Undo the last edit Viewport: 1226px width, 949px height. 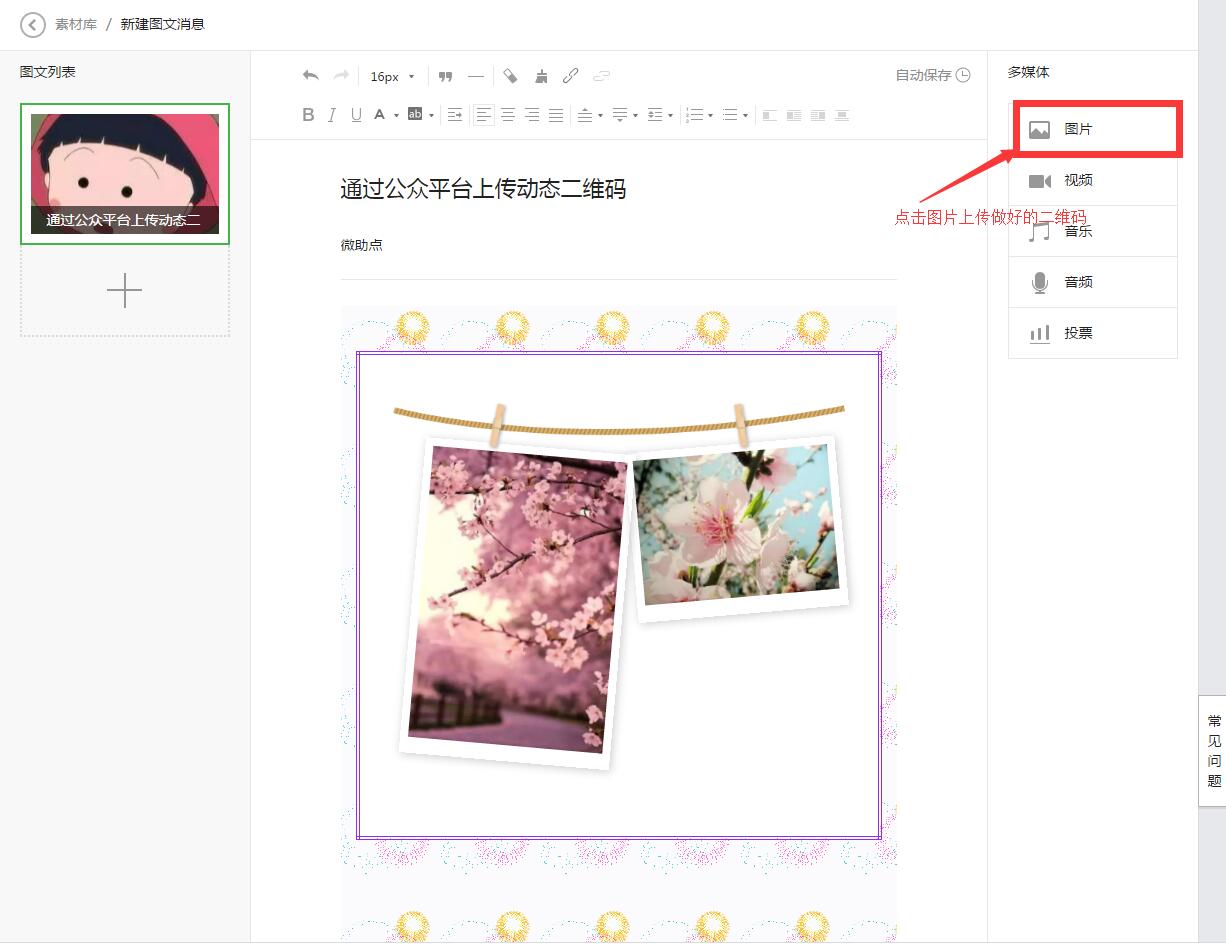pos(311,76)
